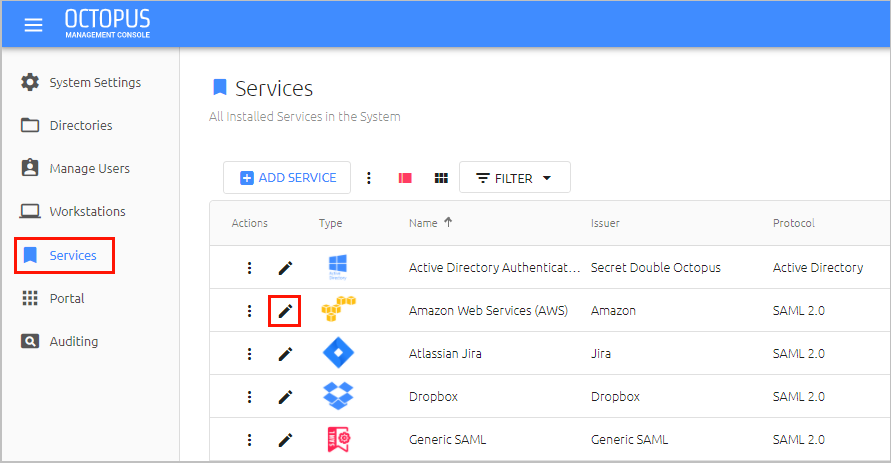Click the Octopus Management Console logo

(107, 24)
